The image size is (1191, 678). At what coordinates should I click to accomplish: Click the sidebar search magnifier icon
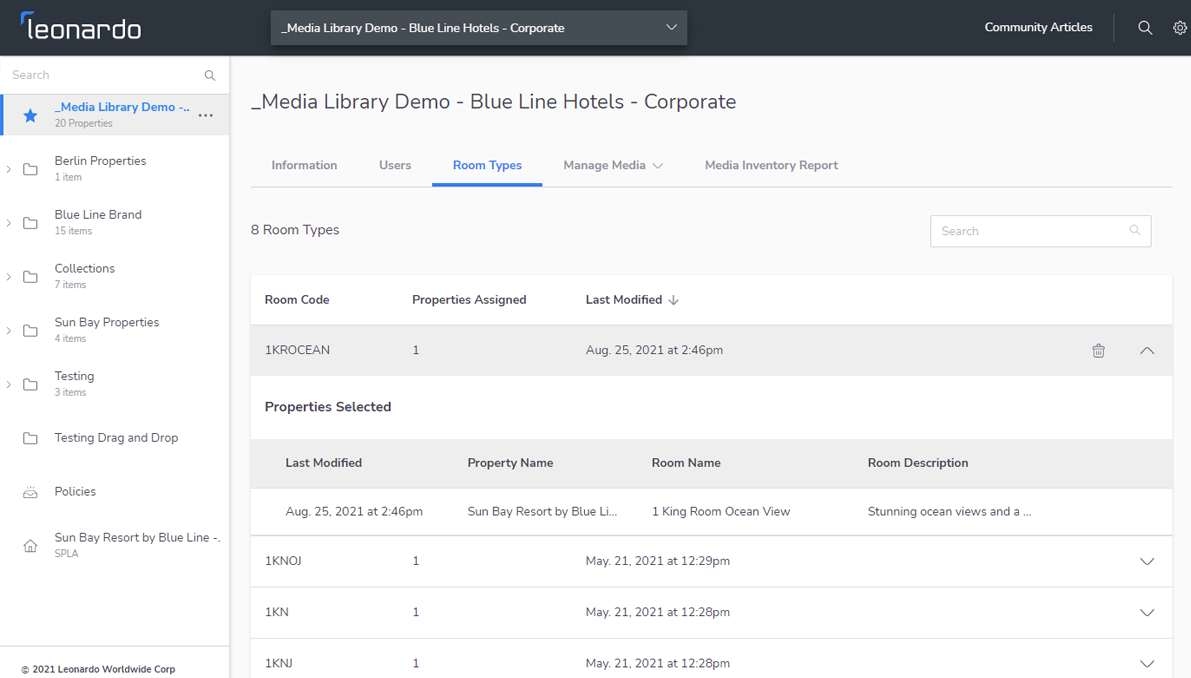tap(210, 75)
